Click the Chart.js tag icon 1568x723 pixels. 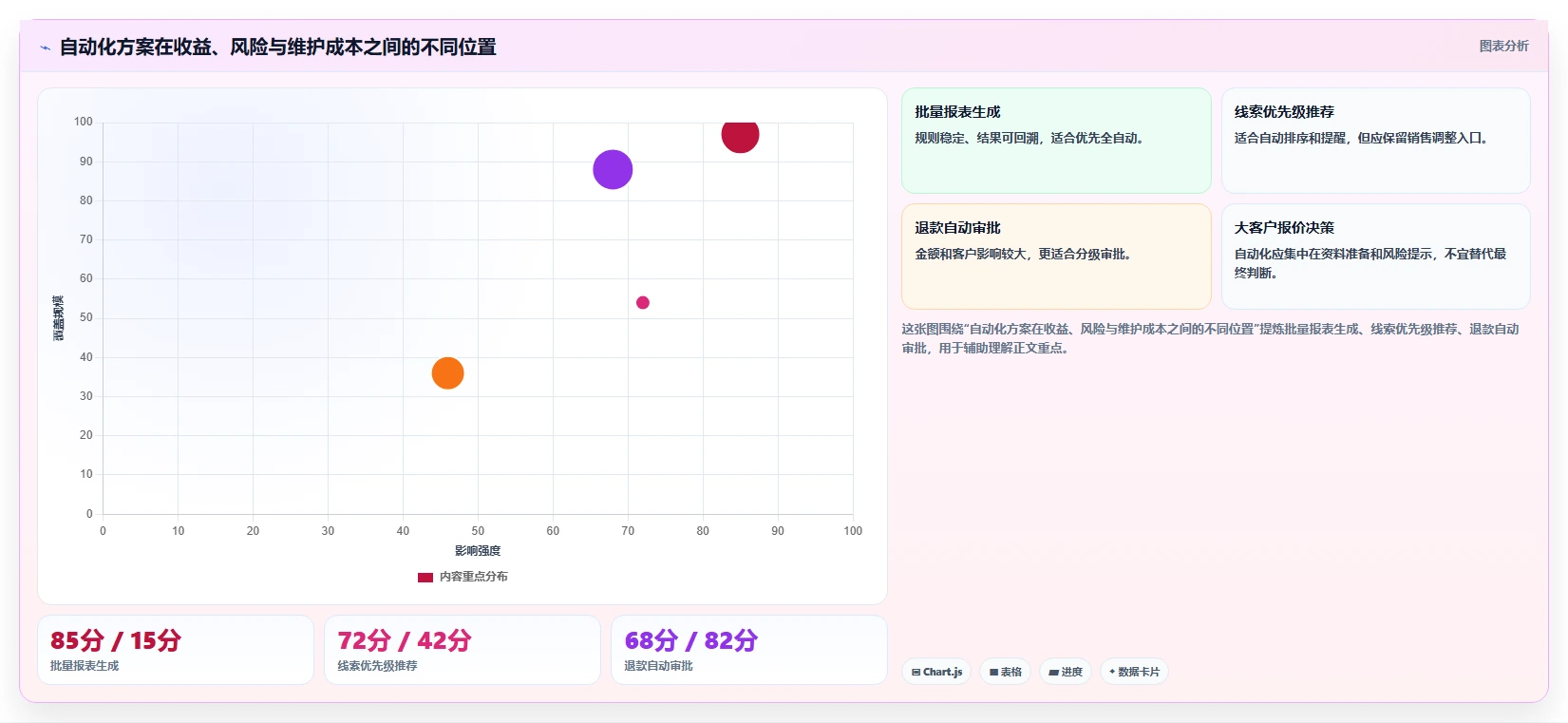point(916,672)
